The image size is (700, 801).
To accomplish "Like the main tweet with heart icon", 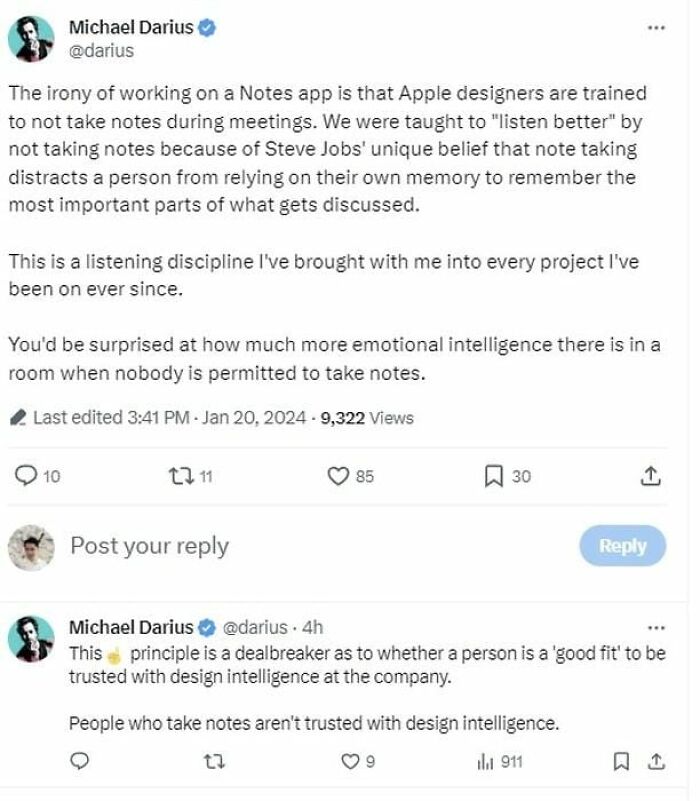I will [339, 476].
